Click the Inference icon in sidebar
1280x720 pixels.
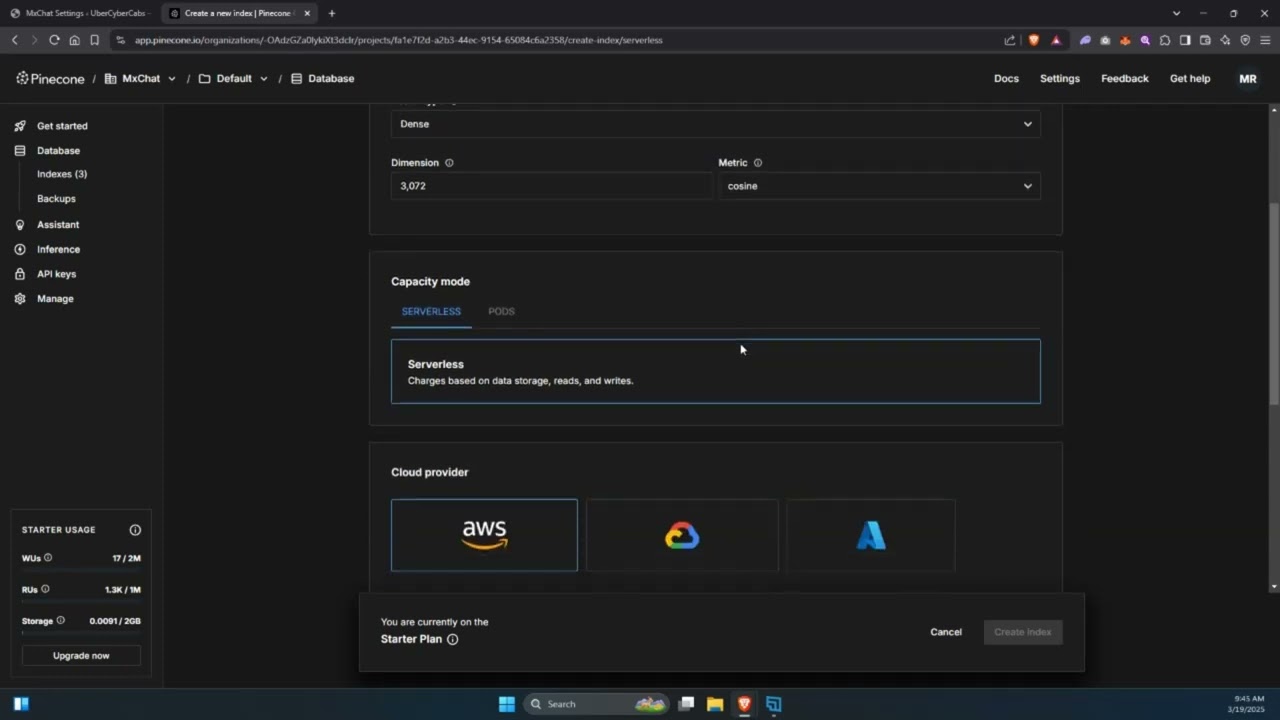(x=20, y=249)
